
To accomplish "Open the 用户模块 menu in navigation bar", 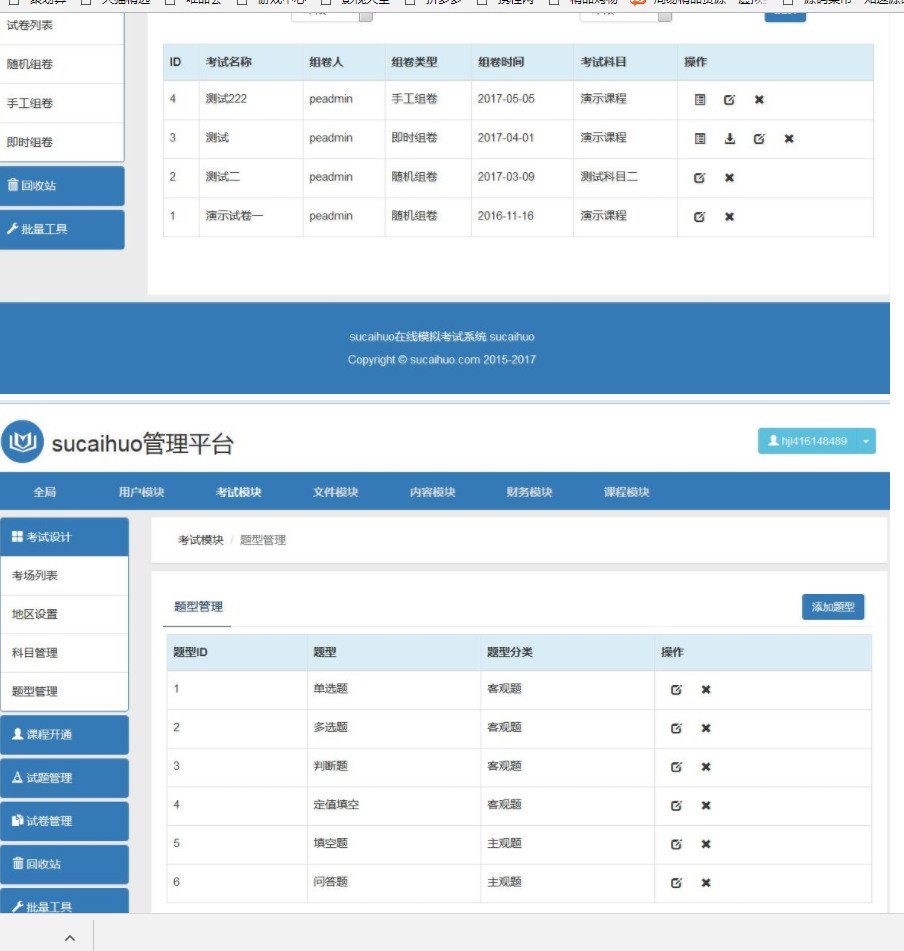I will (141, 492).
